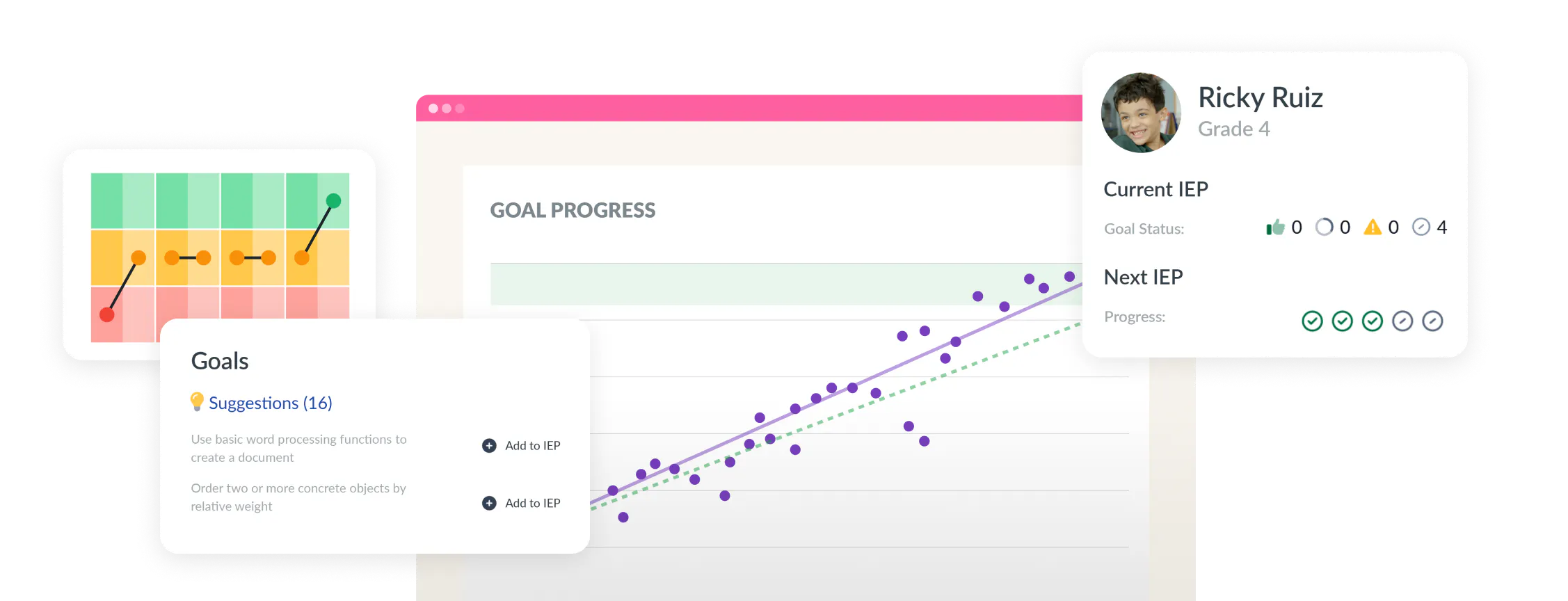Click the in-progress circle status icon

1324,227
